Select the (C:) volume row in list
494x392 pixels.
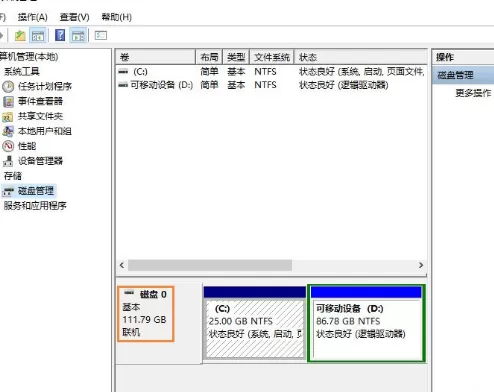[x=271, y=72]
